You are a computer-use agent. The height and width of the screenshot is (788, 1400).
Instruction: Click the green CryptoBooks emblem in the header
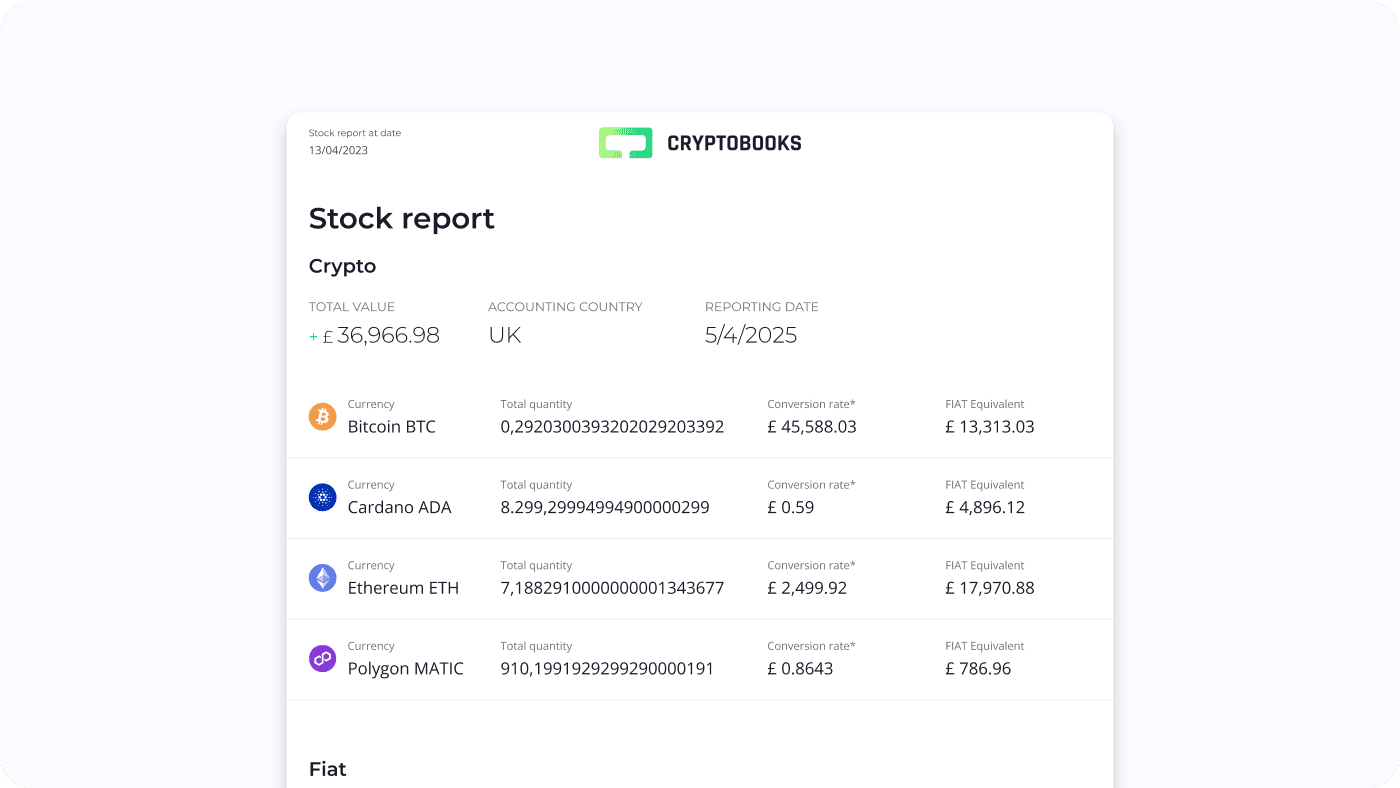[x=625, y=142]
